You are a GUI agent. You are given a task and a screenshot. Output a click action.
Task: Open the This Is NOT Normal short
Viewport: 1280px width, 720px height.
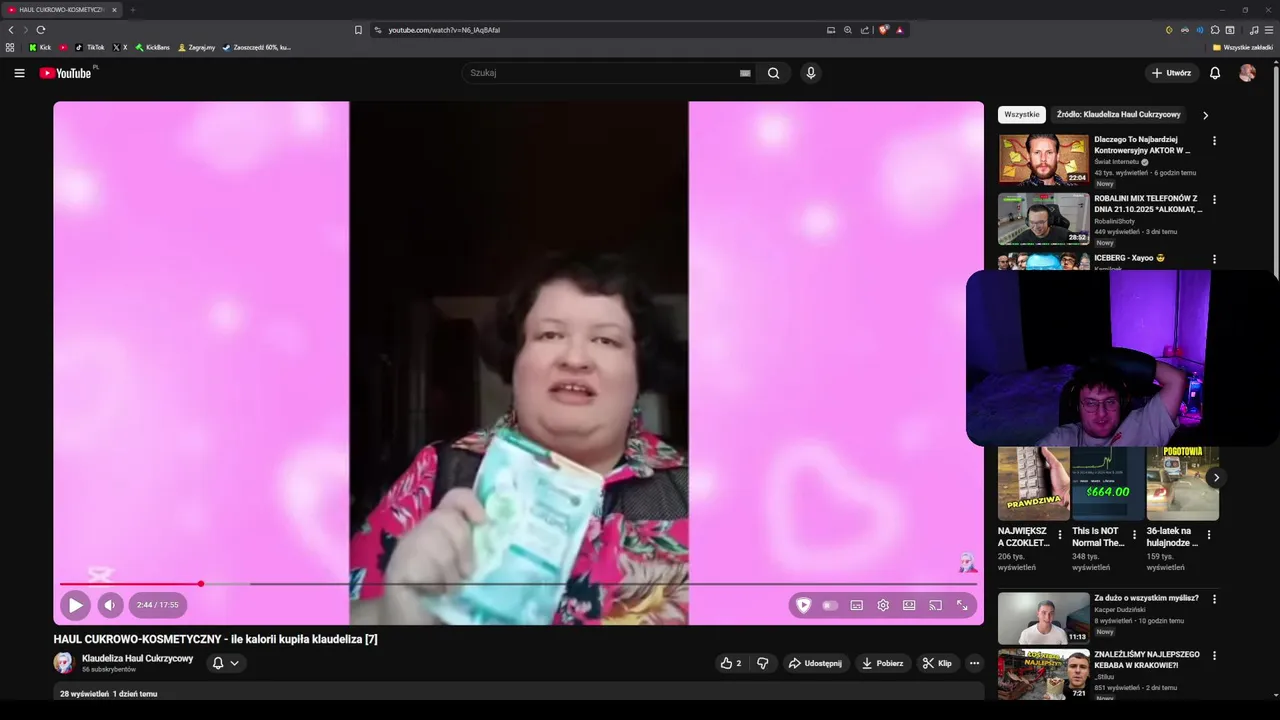[1108, 483]
